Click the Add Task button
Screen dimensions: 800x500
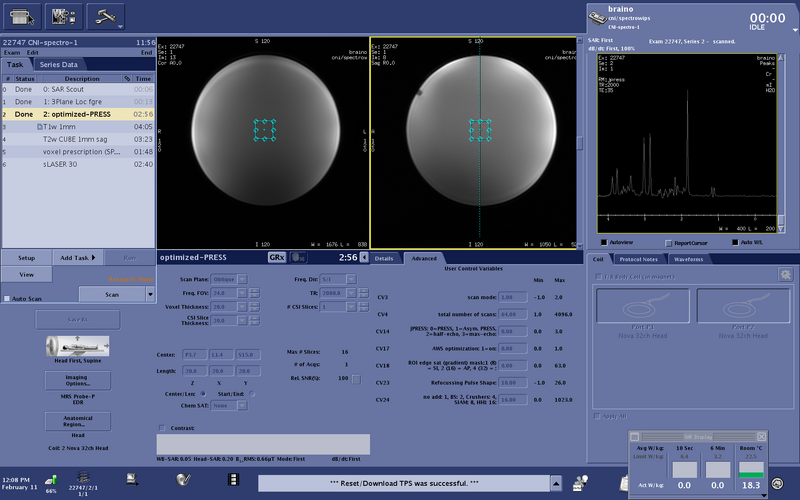pyautogui.click(x=78, y=258)
